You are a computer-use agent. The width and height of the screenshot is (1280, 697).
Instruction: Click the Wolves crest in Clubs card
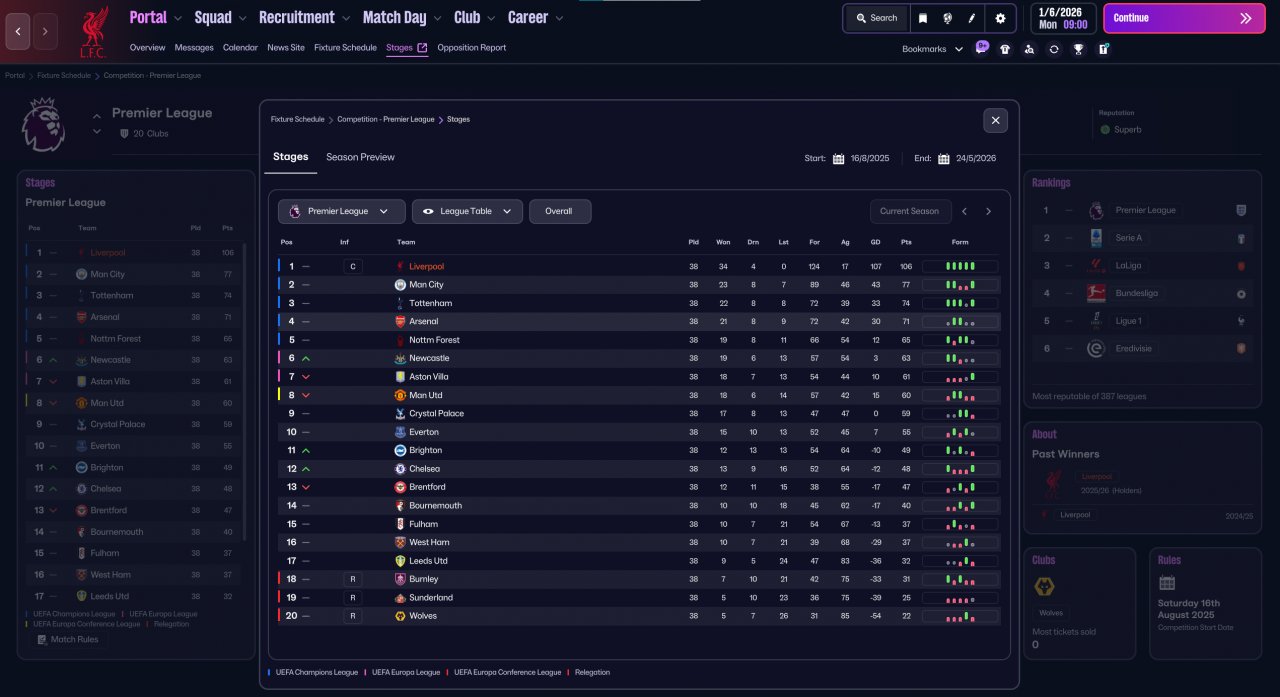pyautogui.click(x=1045, y=587)
